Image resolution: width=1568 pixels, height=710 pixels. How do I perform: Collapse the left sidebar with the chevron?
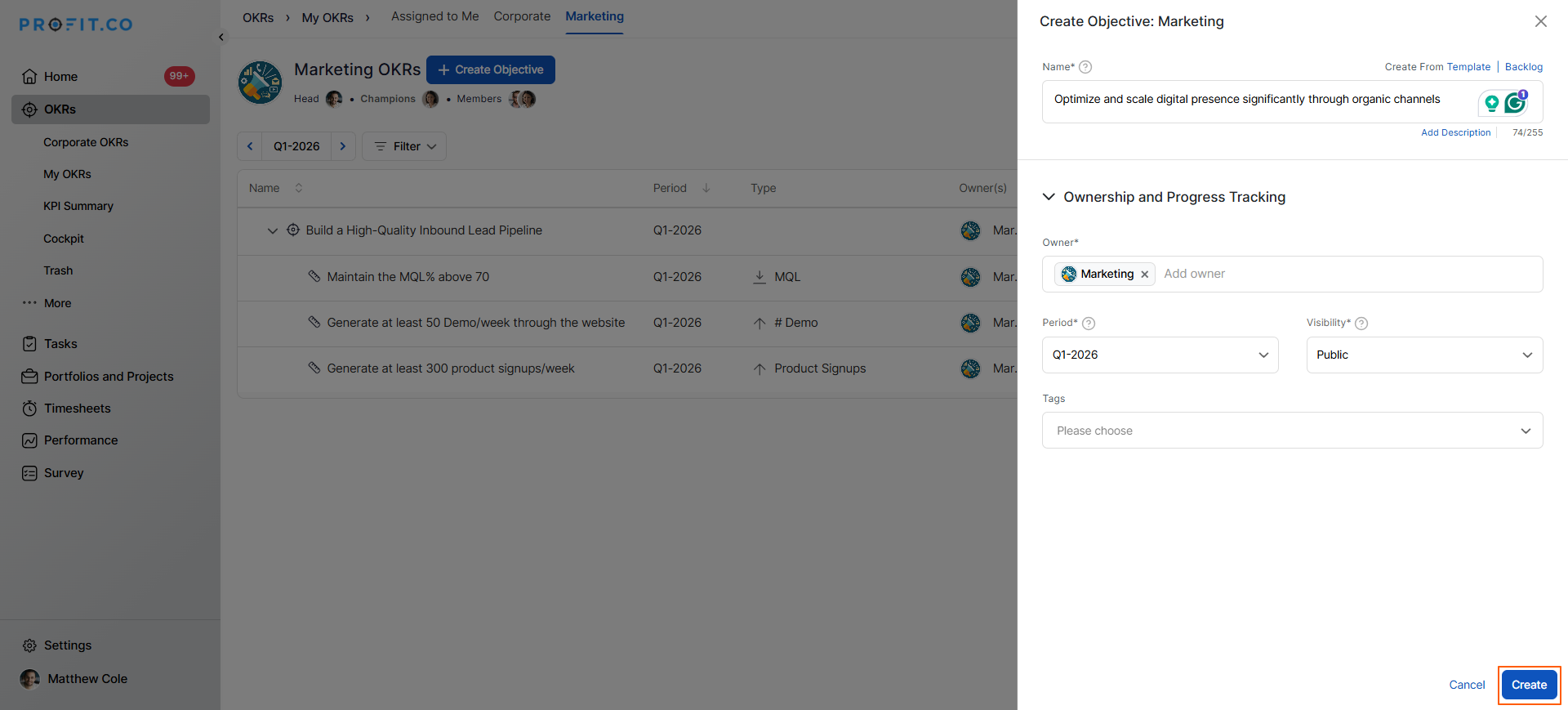click(x=221, y=37)
